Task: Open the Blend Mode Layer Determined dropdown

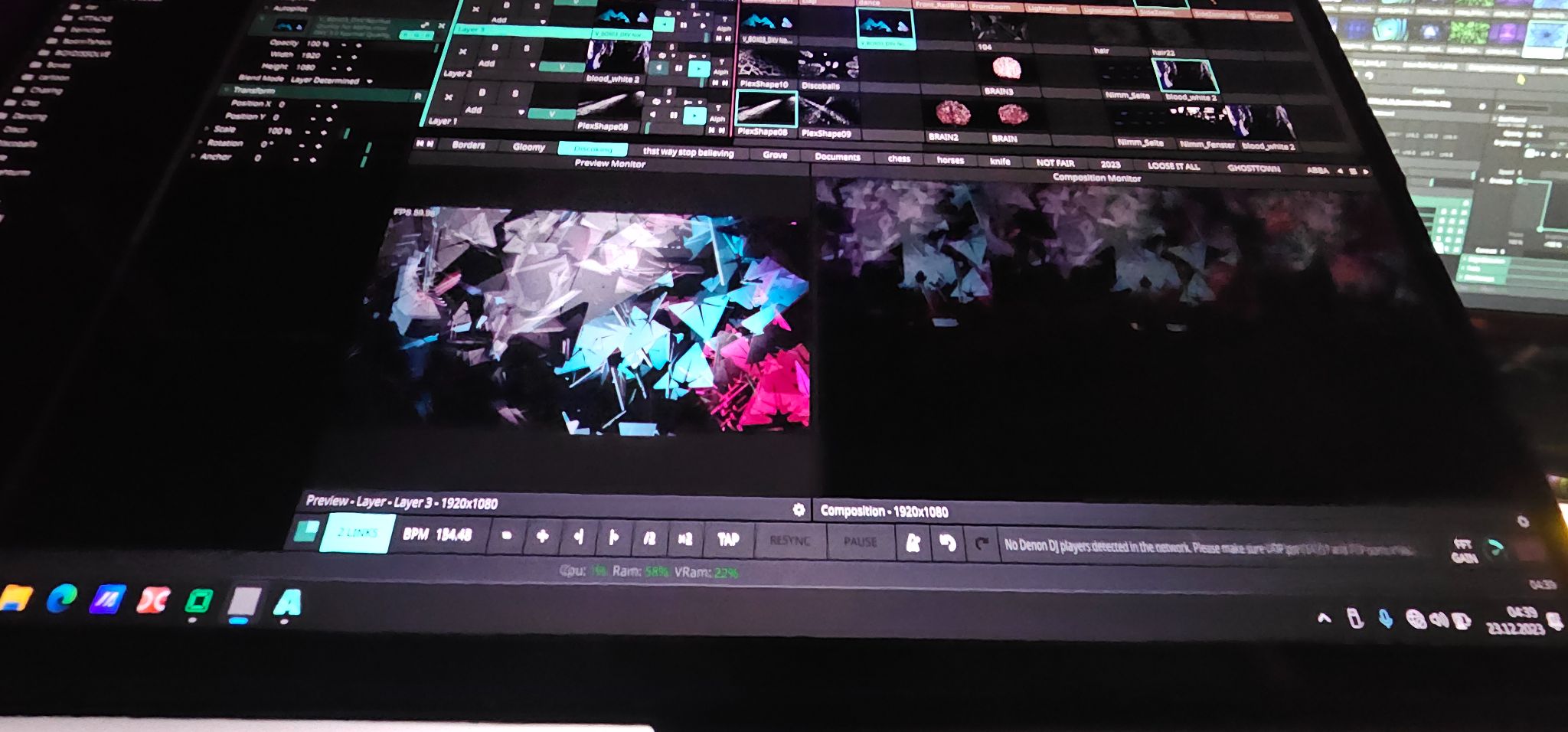Action: click(x=331, y=80)
